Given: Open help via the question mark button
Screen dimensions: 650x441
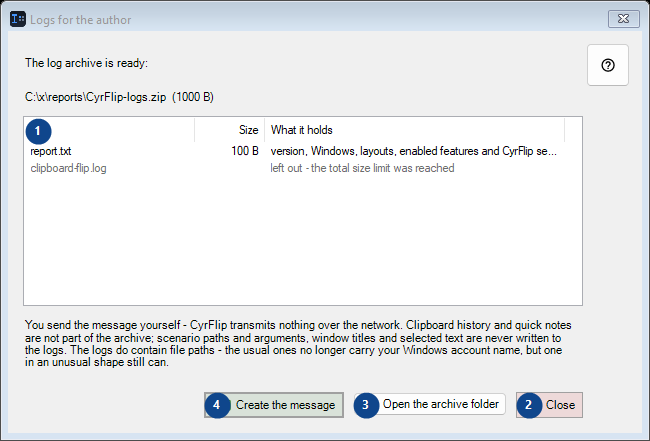Looking at the screenshot, I should point(608,65).
